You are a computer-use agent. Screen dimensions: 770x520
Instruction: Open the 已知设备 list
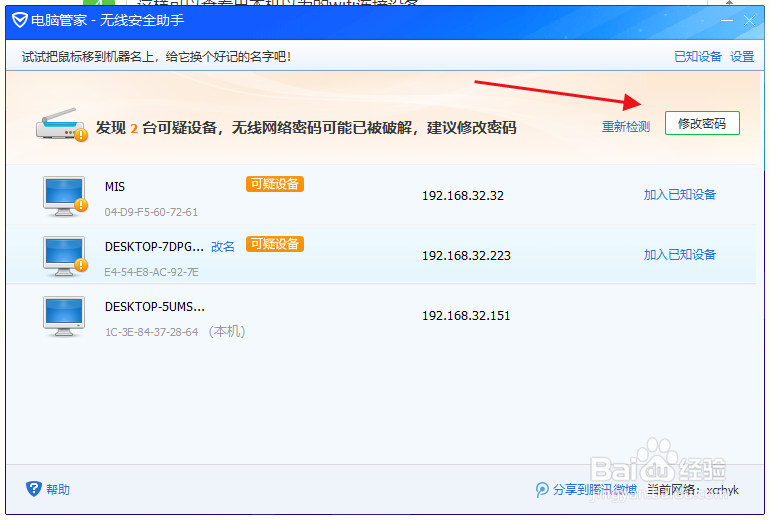click(x=698, y=56)
